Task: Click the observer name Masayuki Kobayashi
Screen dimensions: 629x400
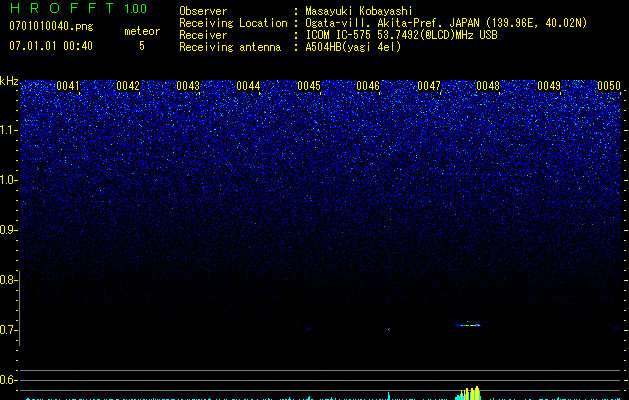Action: (x=359, y=11)
